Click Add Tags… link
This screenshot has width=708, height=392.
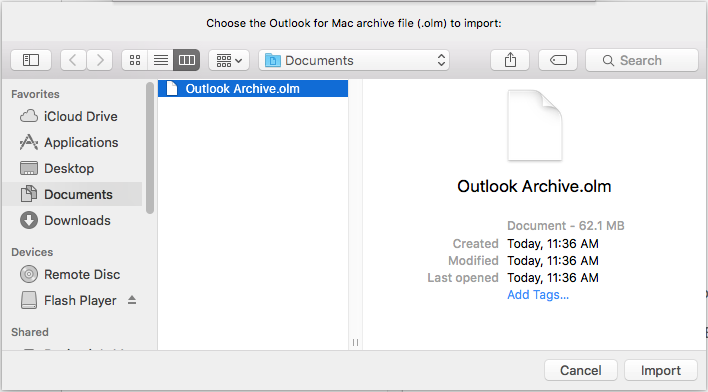pyautogui.click(x=538, y=295)
